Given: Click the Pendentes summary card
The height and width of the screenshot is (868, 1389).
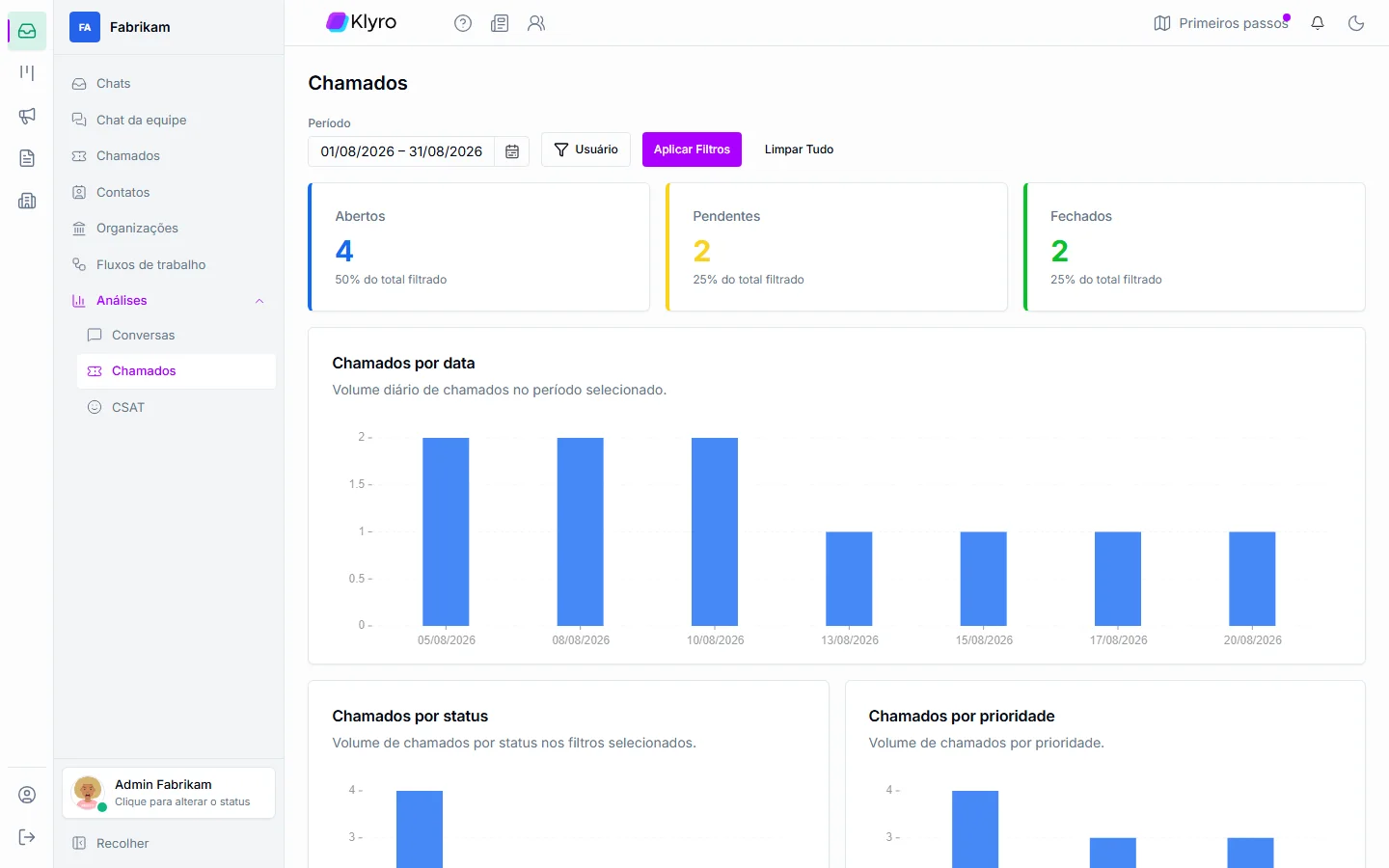Looking at the screenshot, I should (836, 247).
